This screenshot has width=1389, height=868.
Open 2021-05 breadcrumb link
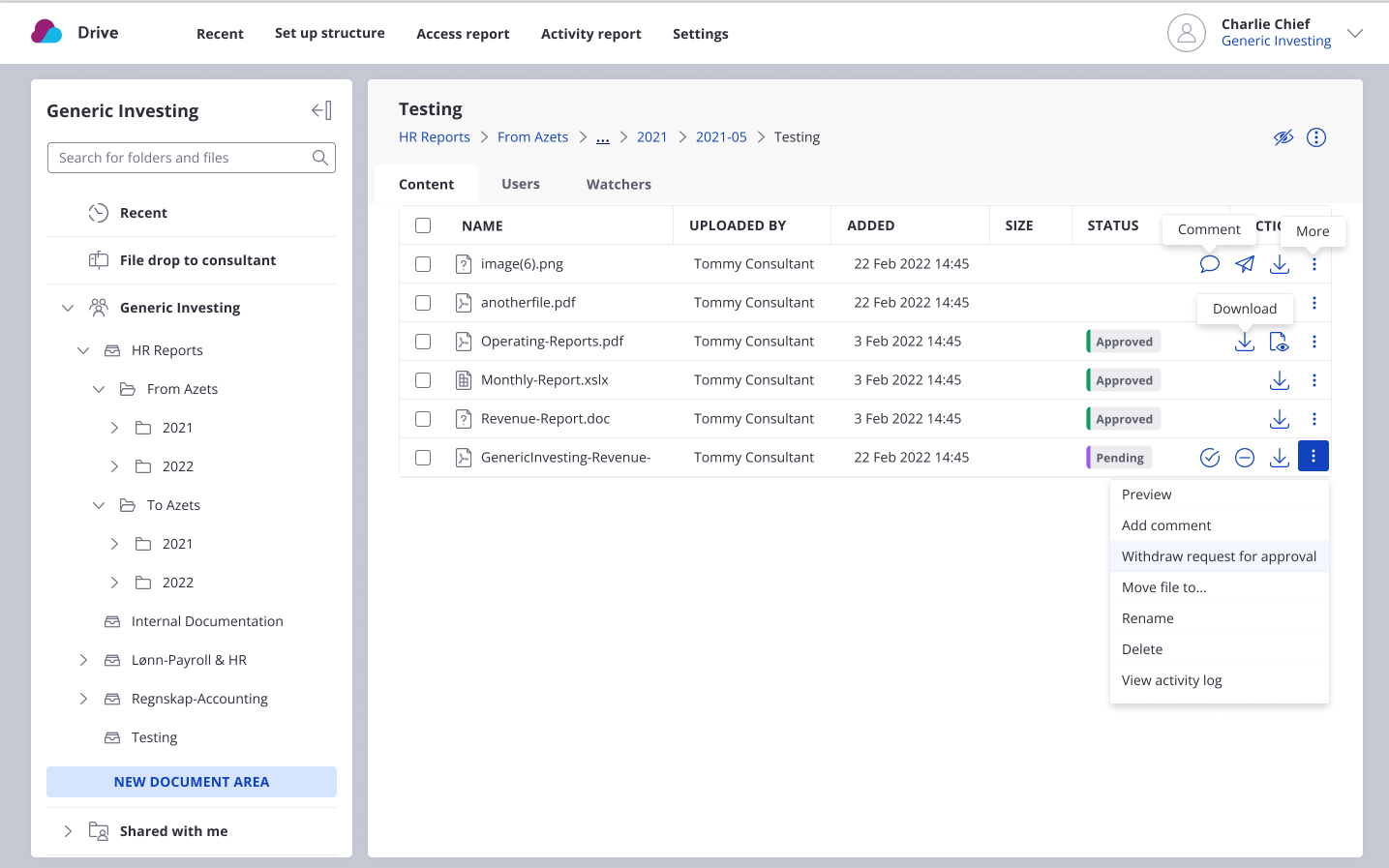721,137
